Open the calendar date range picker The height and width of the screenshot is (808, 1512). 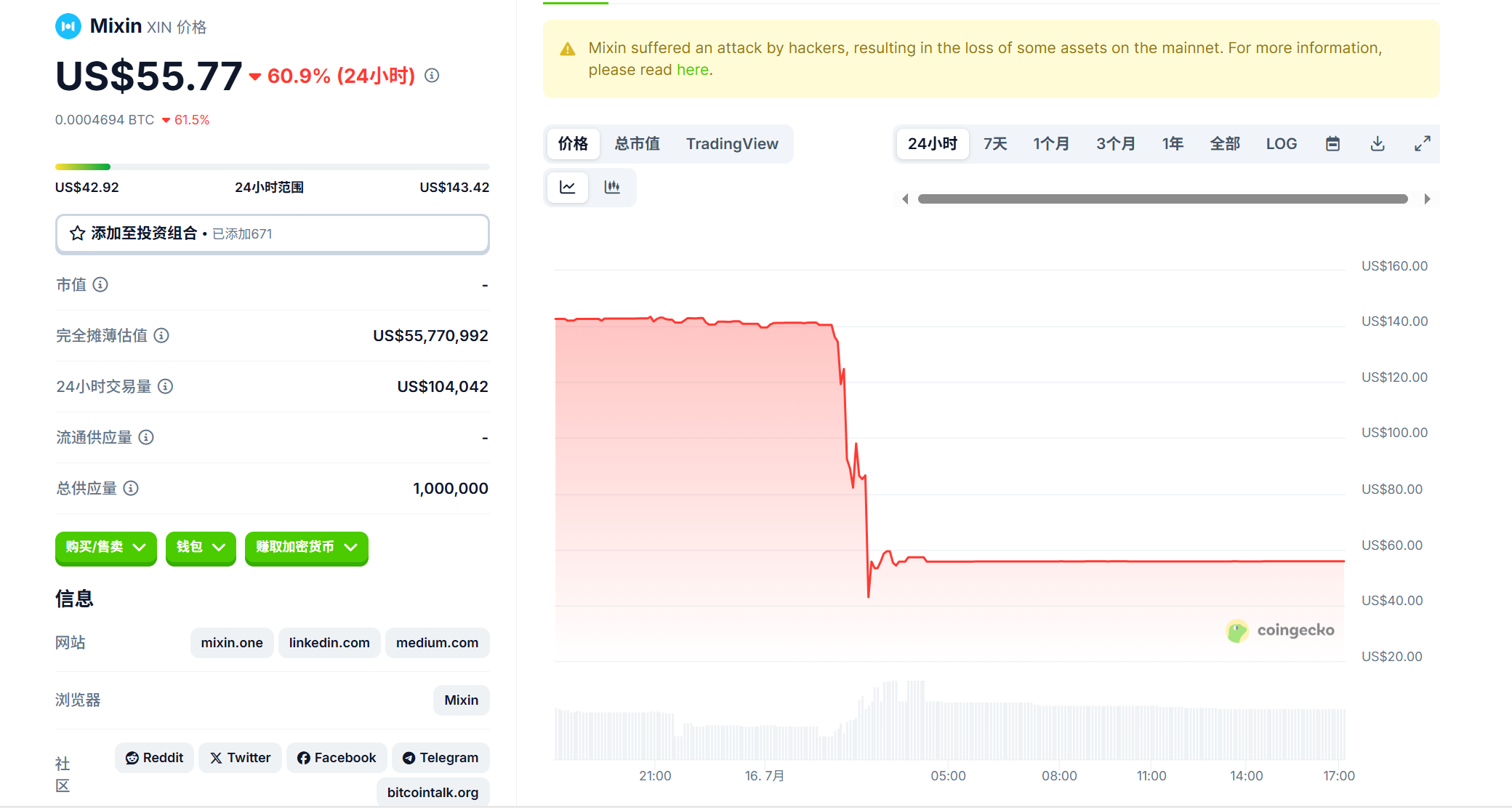[1332, 144]
